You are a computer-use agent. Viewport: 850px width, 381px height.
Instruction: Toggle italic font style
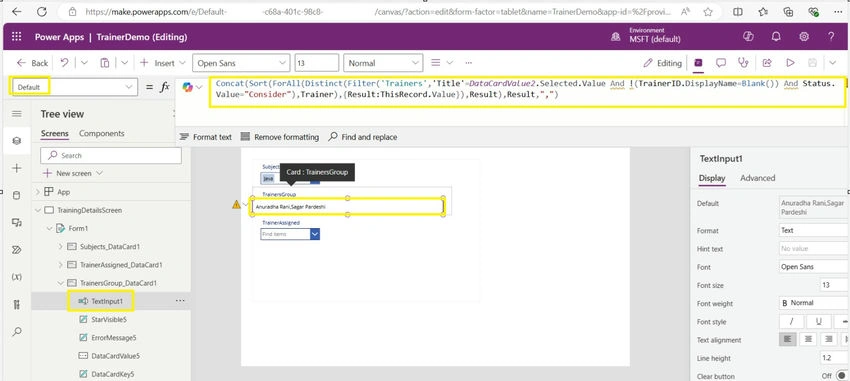792,321
